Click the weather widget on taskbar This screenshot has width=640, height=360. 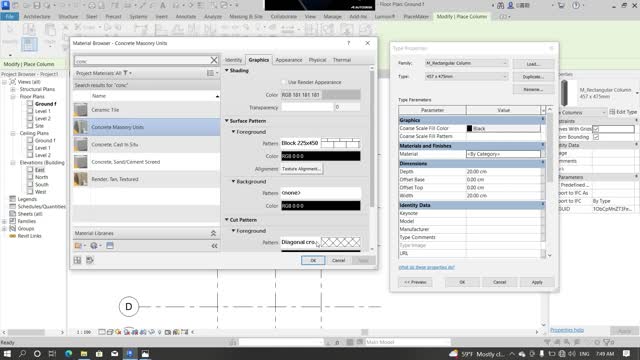point(477,354)
